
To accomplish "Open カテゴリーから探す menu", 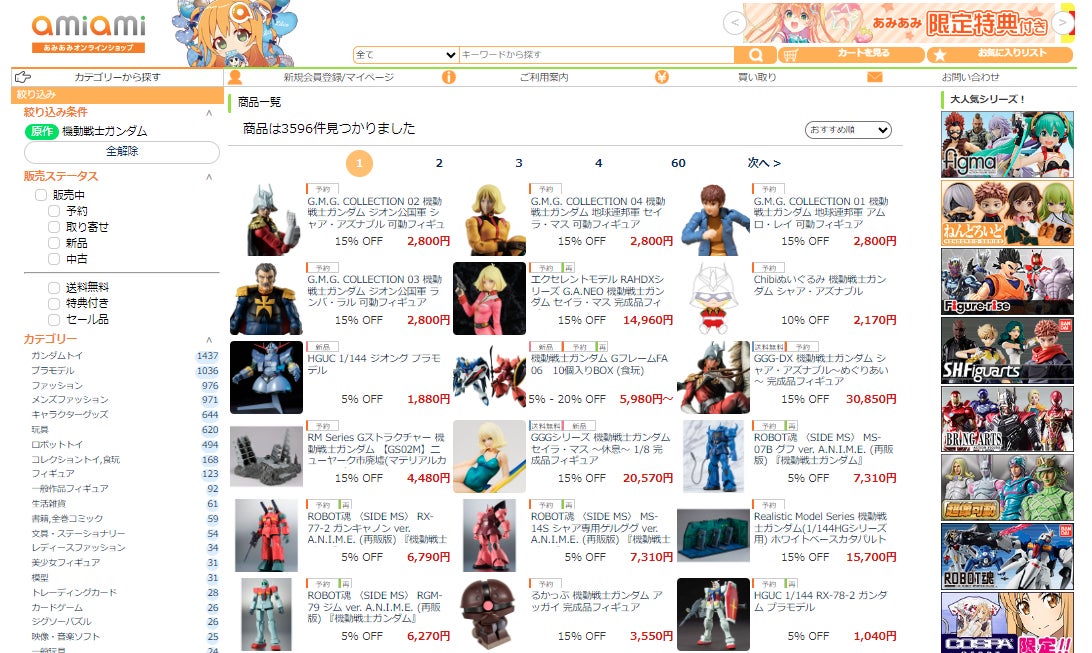I will coord(117,77).
